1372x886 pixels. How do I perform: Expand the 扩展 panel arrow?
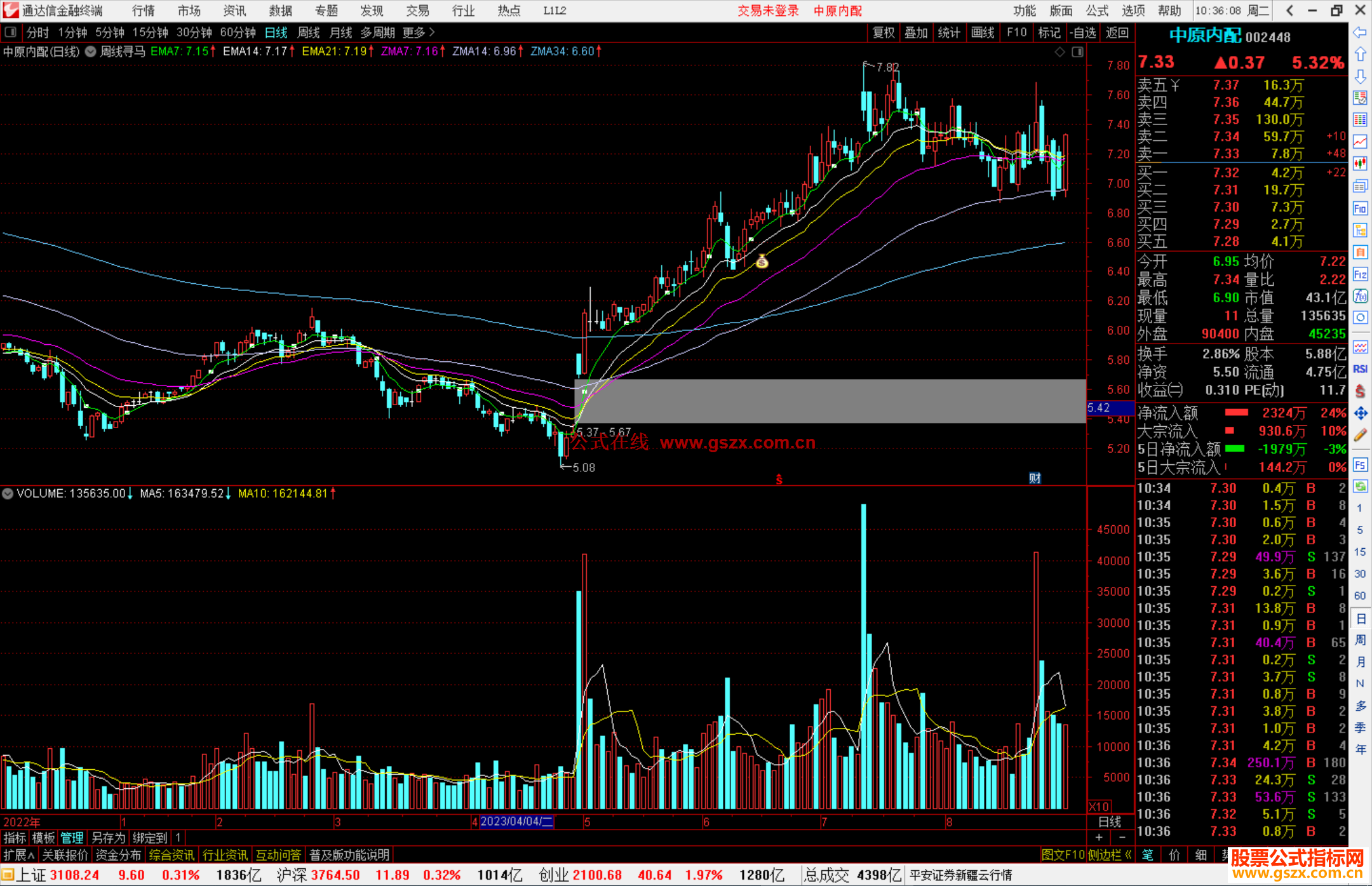click(x=31, y=855)
